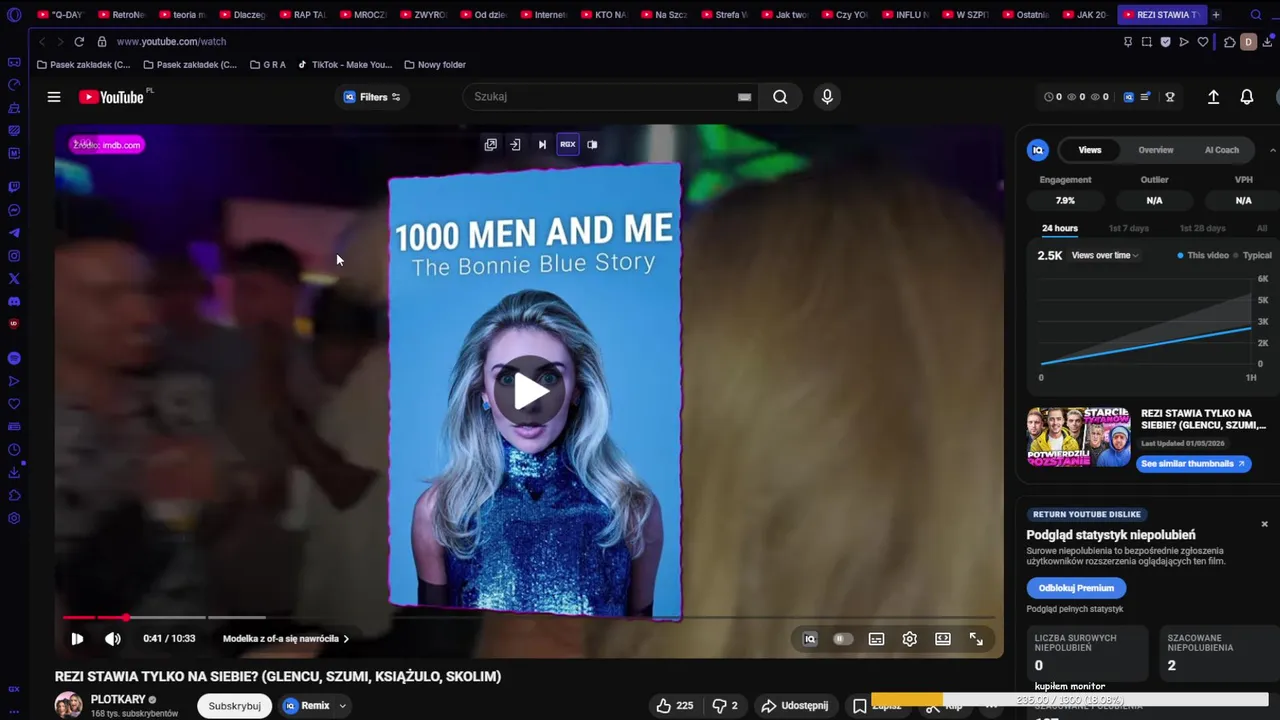Click the search magnifier button
This screenshot has height=720, width=1280.
(780, 97)
